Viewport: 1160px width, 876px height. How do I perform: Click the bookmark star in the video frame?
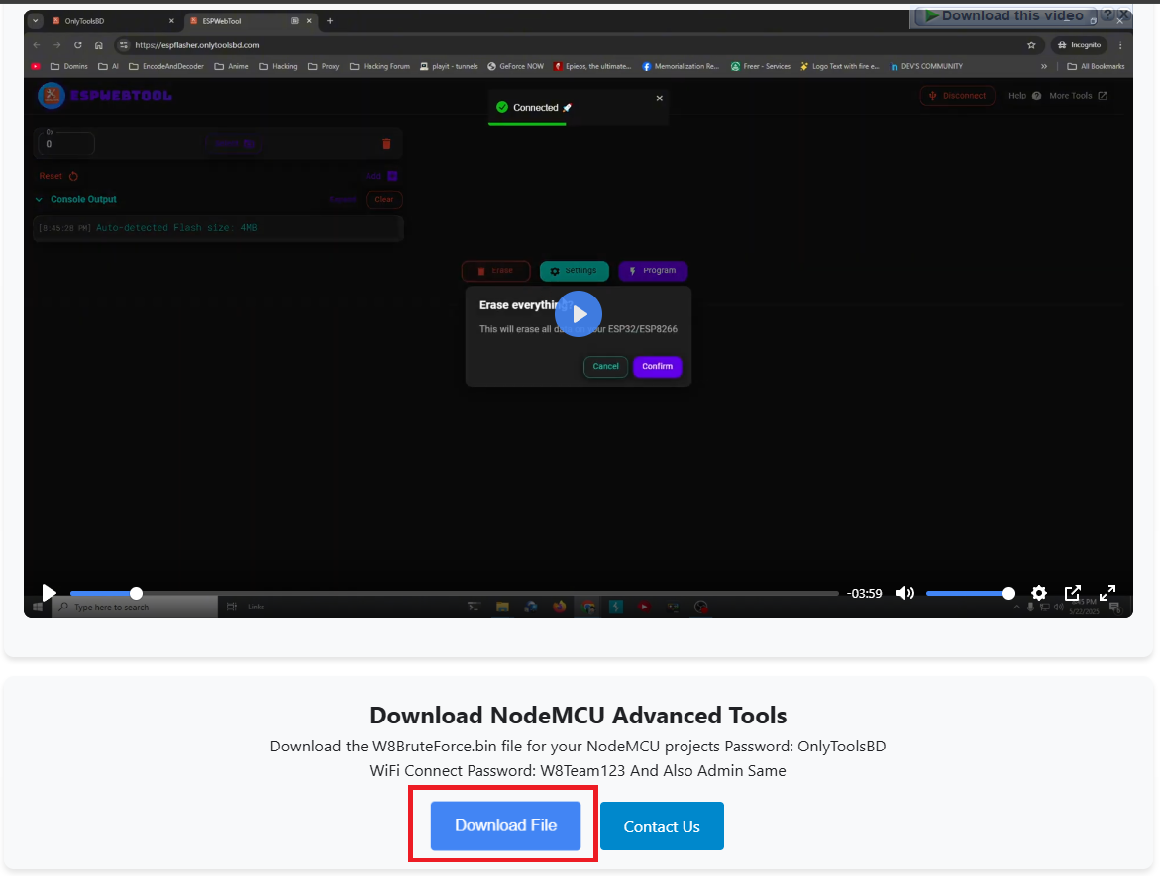point(1031,45)
